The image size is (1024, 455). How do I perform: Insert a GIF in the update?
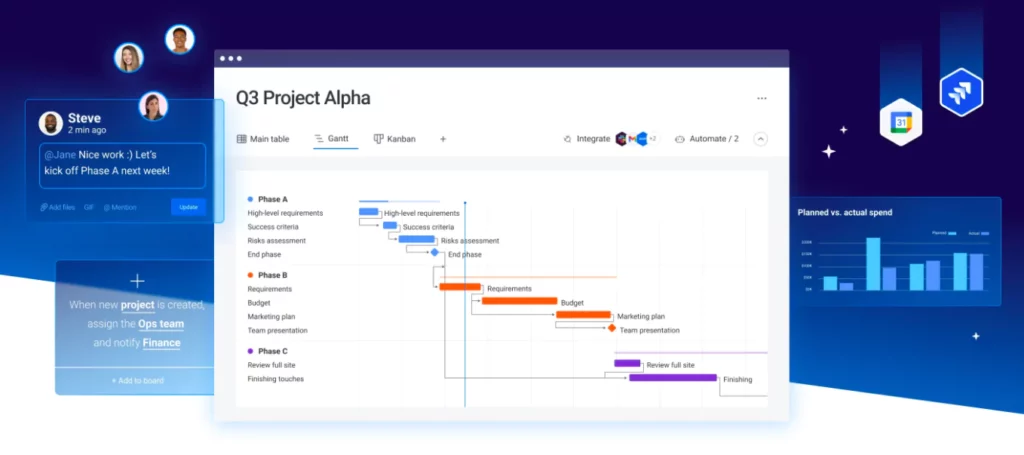89,207
